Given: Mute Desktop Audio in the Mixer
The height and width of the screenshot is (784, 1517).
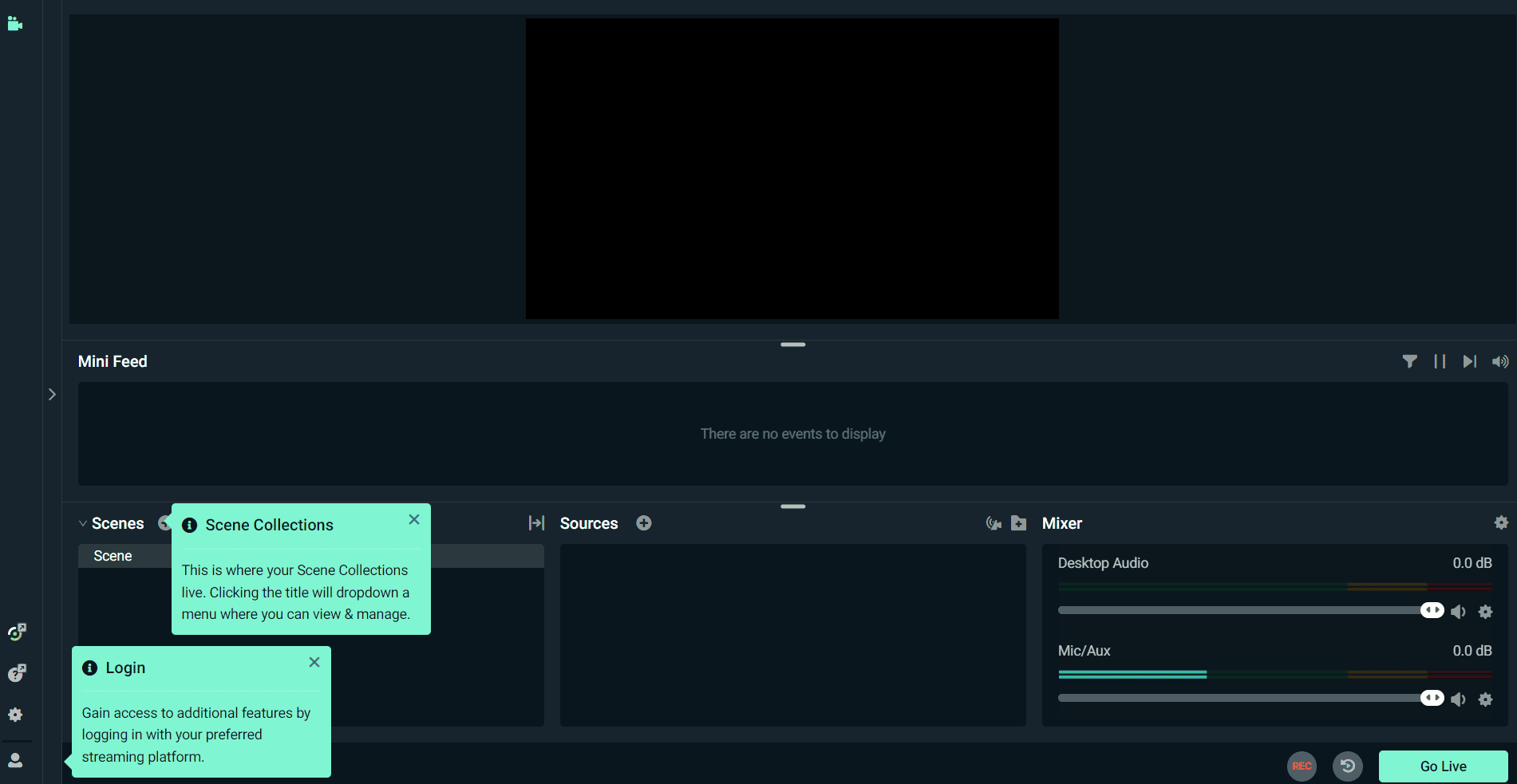Looking at the screenshot, I should [1458, 612].
